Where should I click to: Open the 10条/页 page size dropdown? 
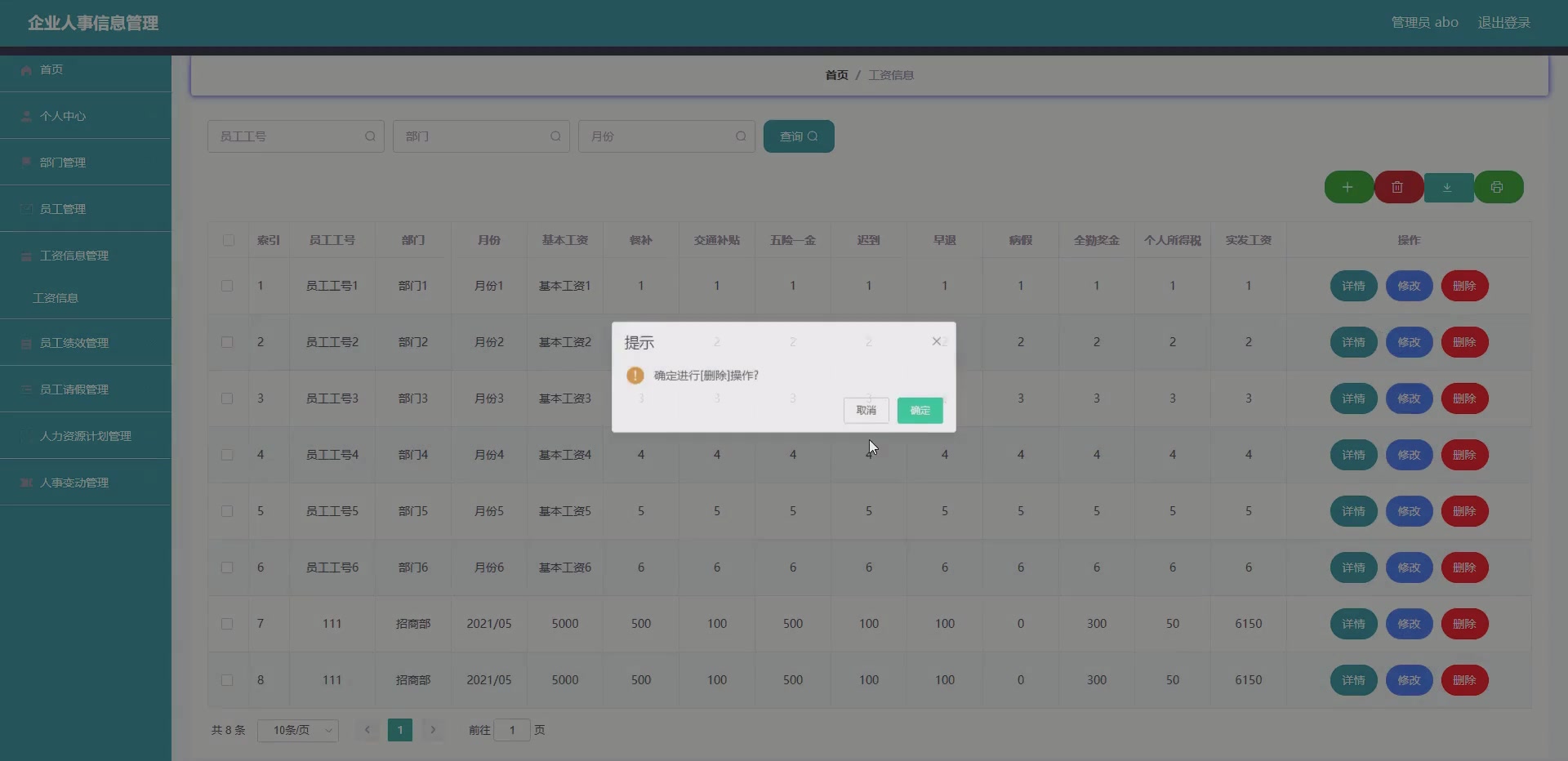[x=297, y=731]
